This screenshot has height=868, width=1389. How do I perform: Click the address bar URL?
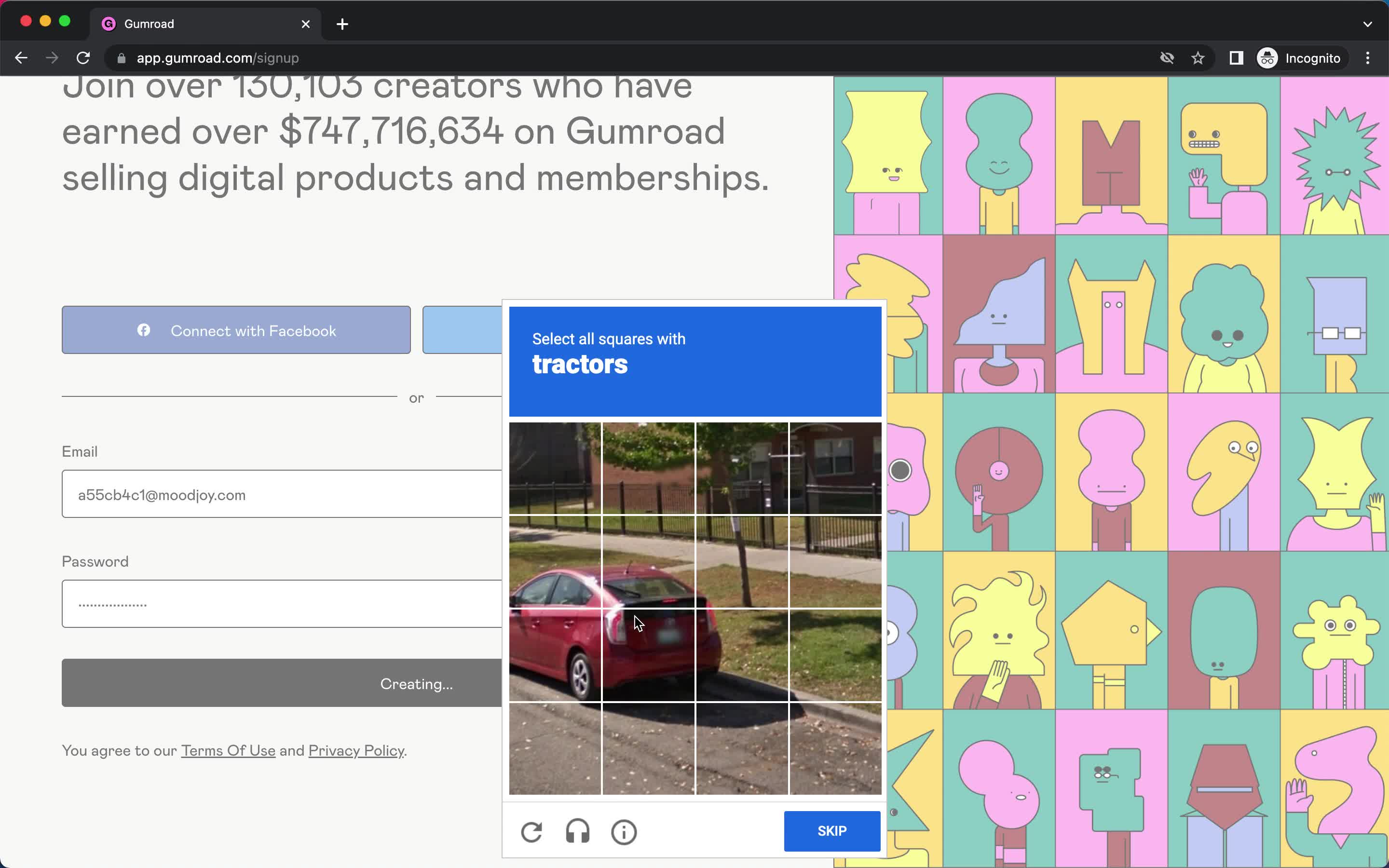click(218, 58)
